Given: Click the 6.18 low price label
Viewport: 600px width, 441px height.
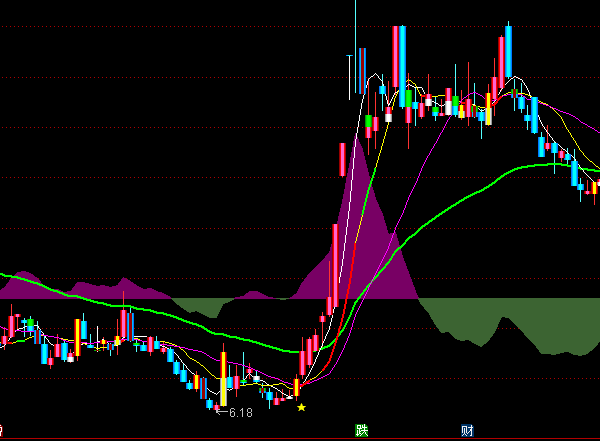Looking at the screenshot, I should coord(240,412).
